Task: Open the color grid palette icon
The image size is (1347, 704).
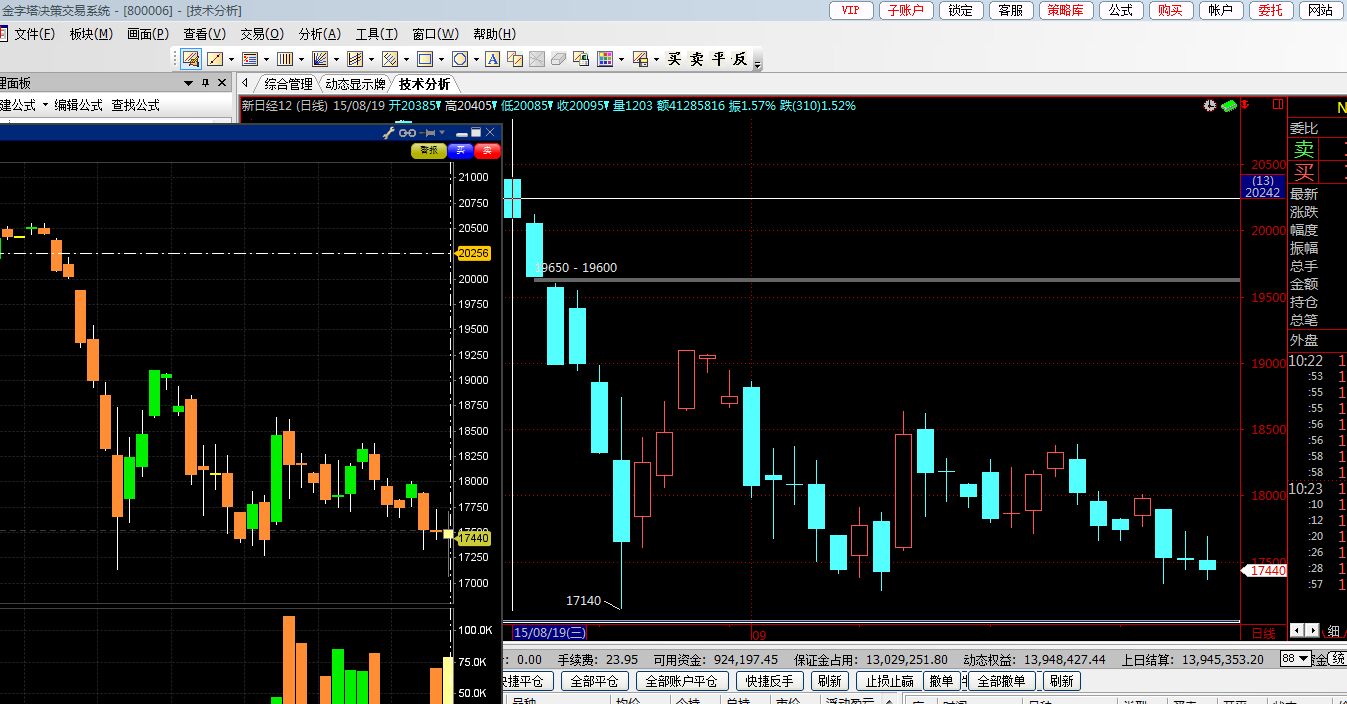Action: [605, 60]
